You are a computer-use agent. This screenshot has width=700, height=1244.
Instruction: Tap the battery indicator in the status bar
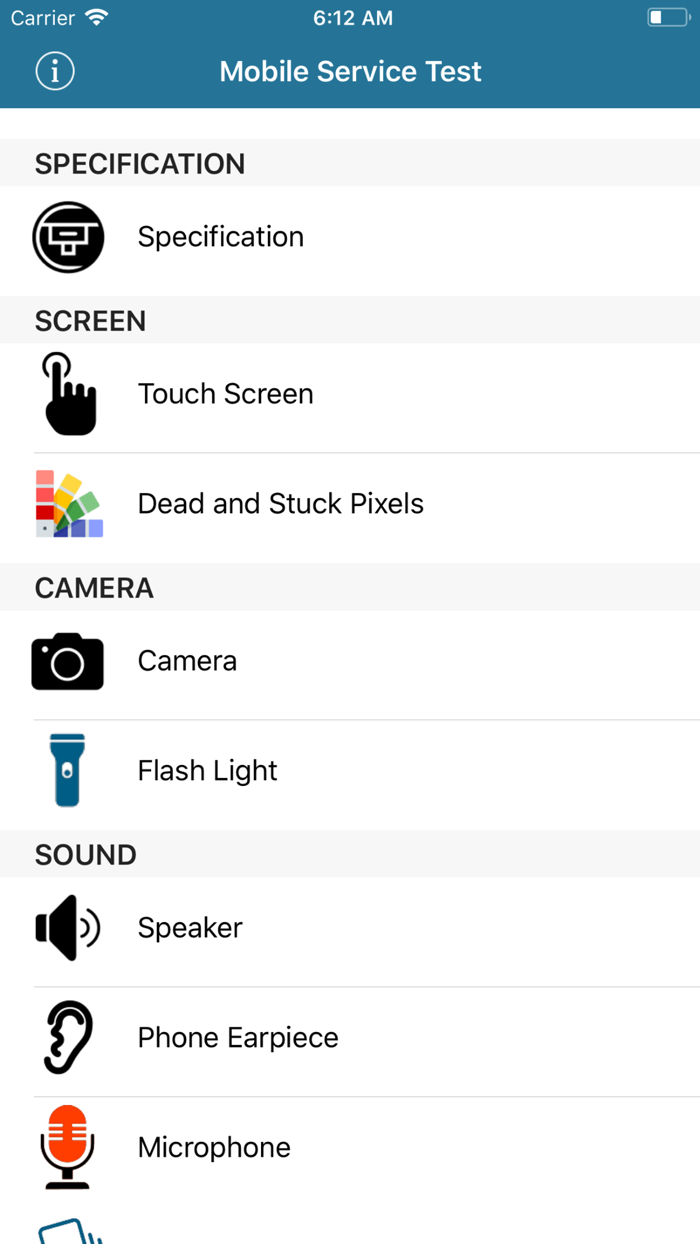pyautogui.click(x=666, y=16)
